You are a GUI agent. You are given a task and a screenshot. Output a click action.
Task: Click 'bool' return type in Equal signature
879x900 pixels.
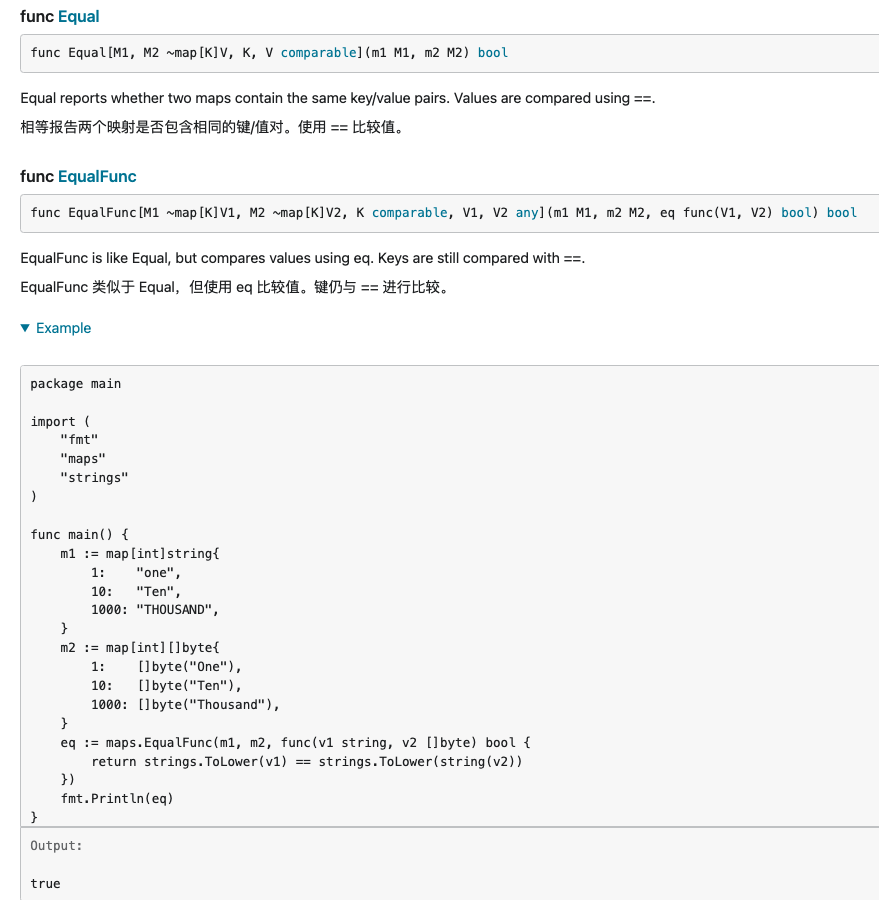coord(493,52)
